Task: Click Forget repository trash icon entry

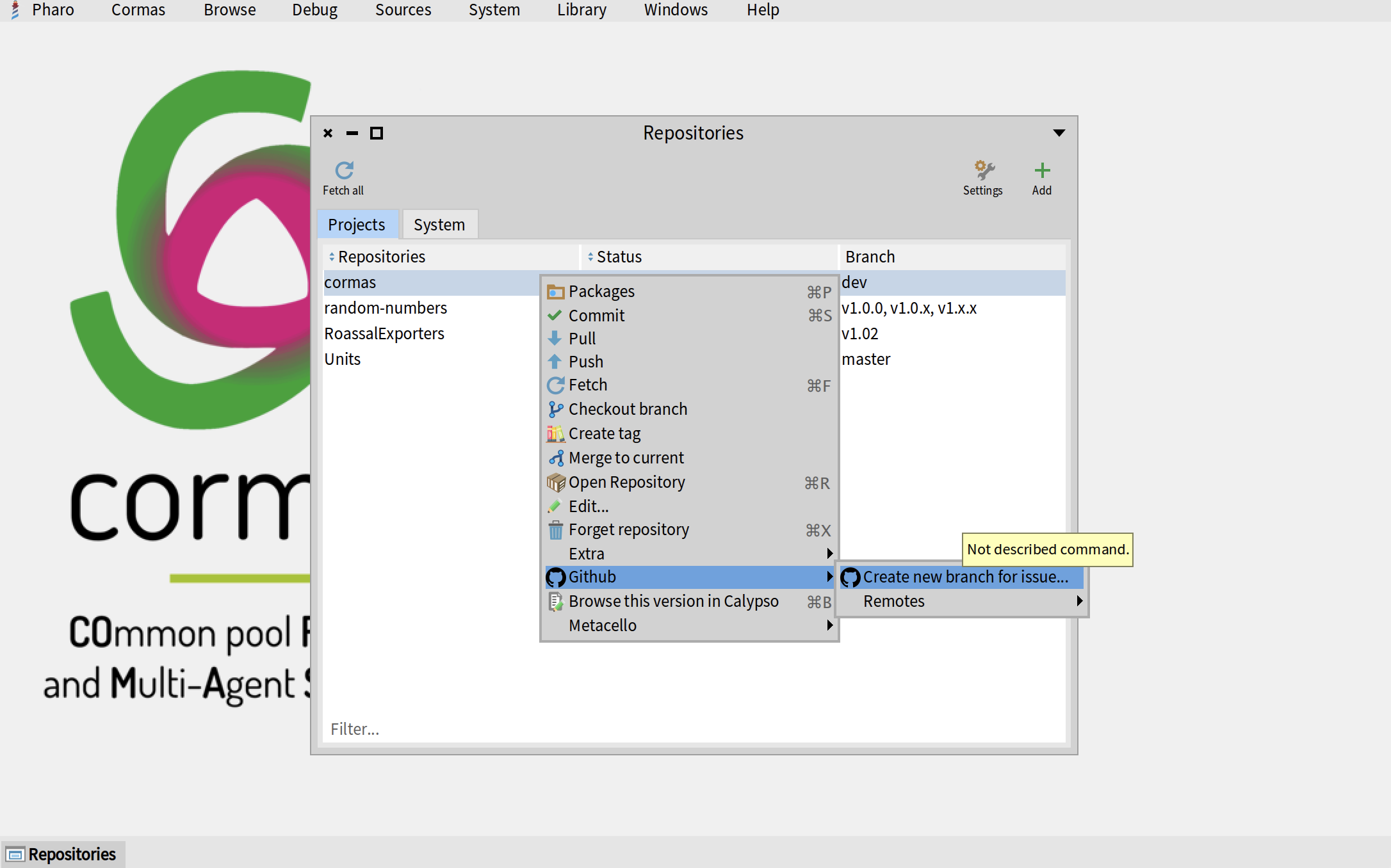Action: tap(628, 530)
